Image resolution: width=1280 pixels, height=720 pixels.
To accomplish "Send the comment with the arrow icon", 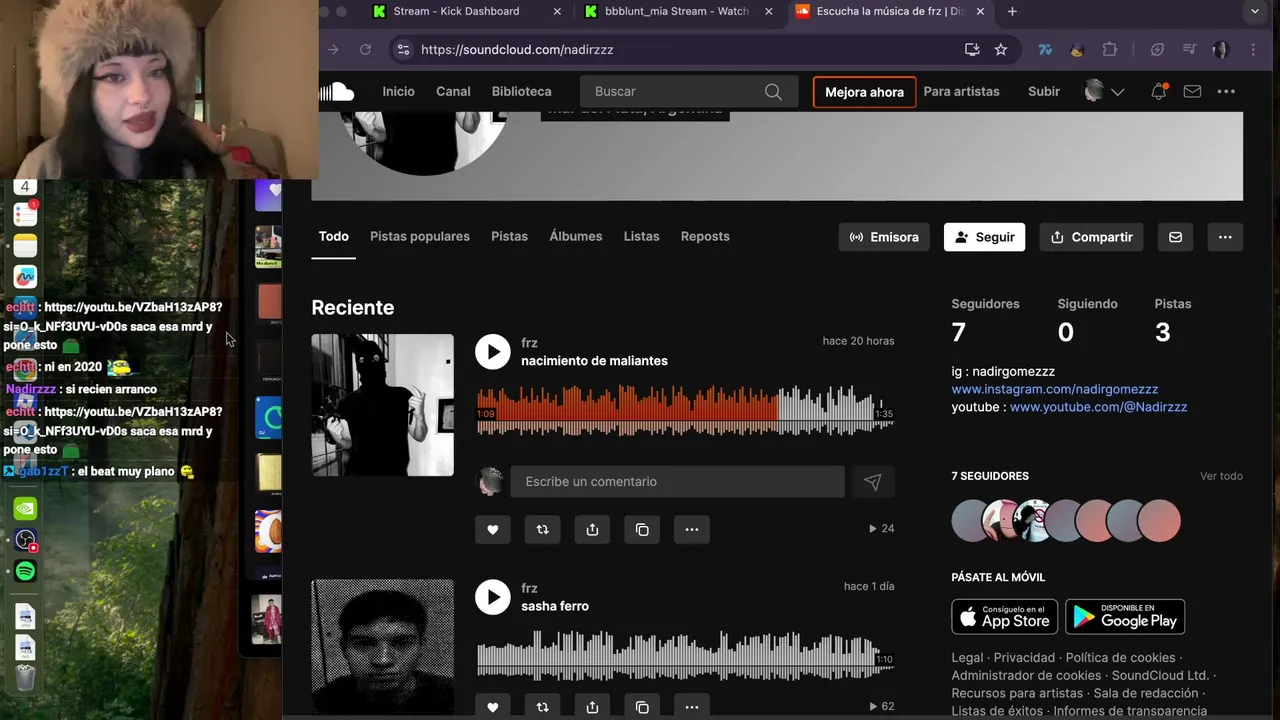I will [x=872, y=482].
